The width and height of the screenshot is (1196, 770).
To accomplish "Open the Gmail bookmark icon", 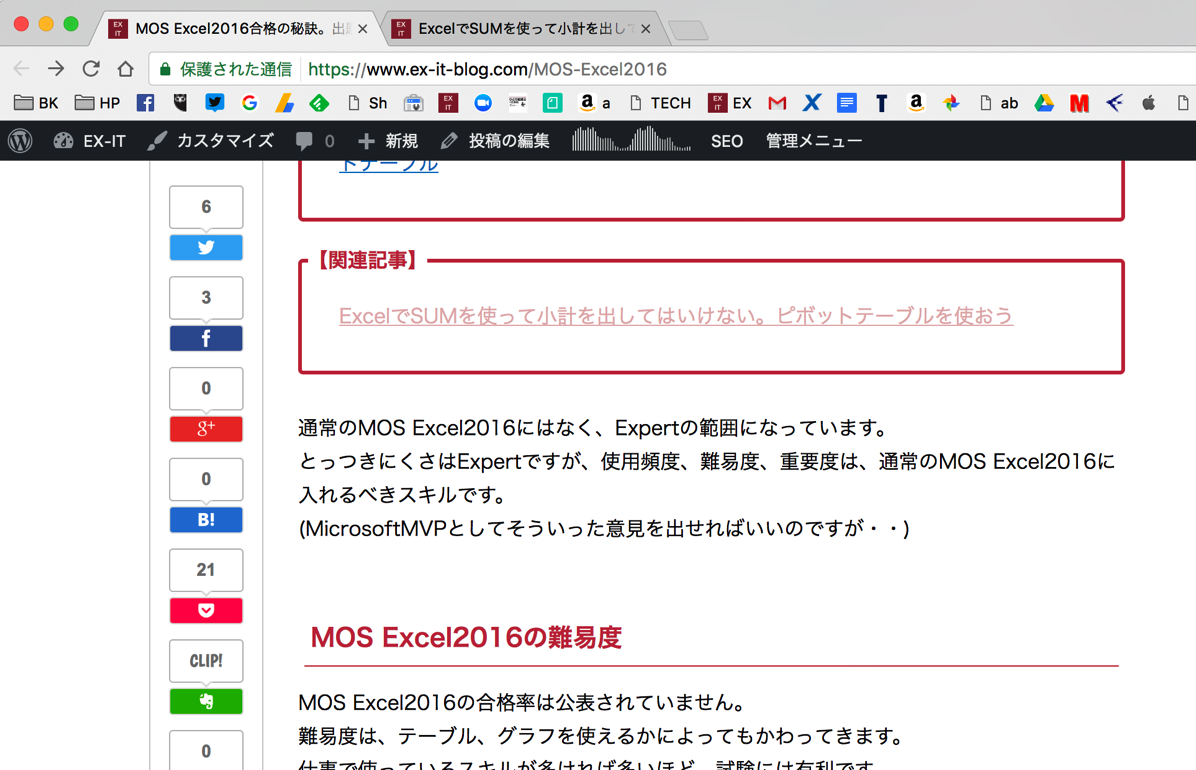I will 776,103.
